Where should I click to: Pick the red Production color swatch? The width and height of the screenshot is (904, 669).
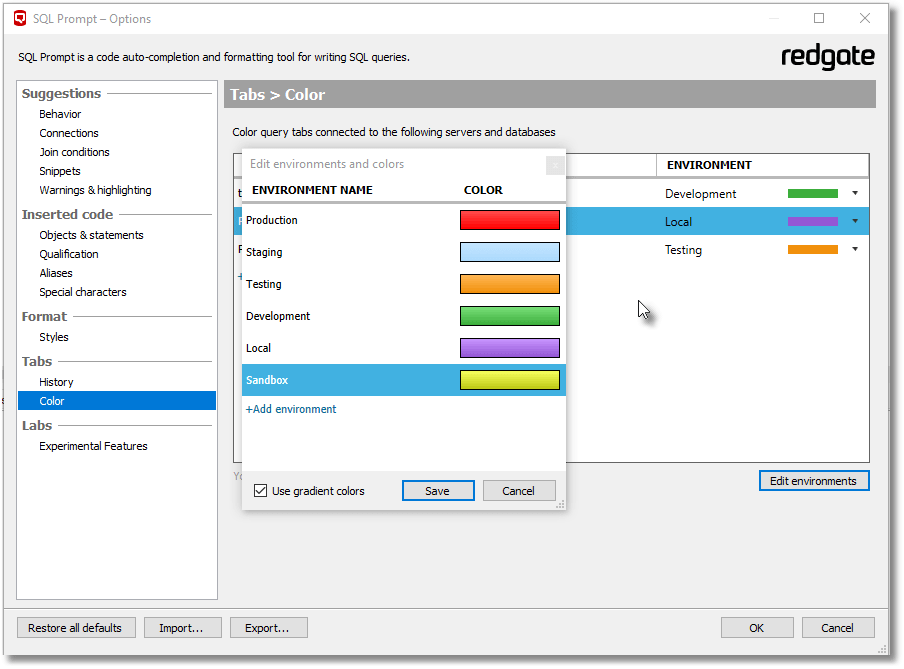click(509, 220)
